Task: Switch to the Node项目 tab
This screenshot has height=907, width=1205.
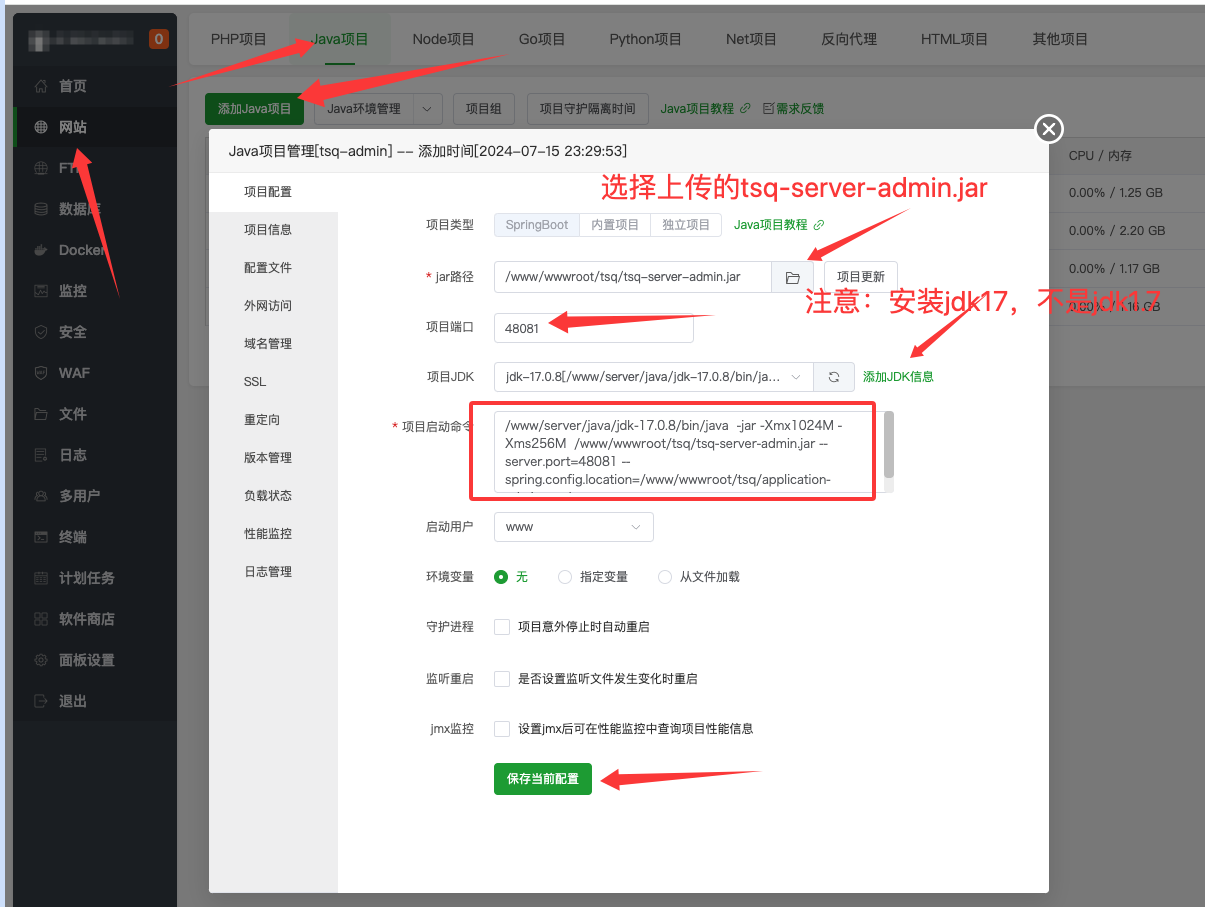Action: pos(443,39)
